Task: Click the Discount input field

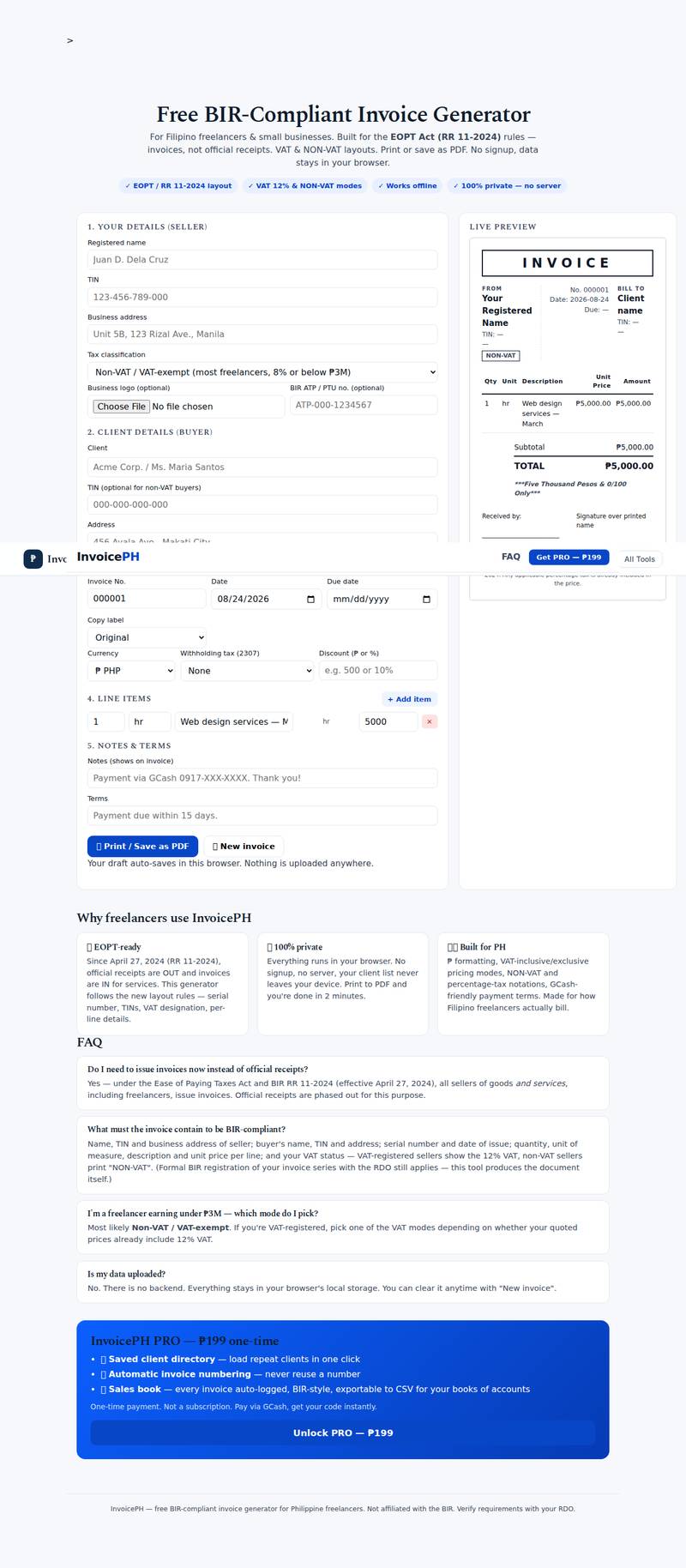Action: (378, 671)
